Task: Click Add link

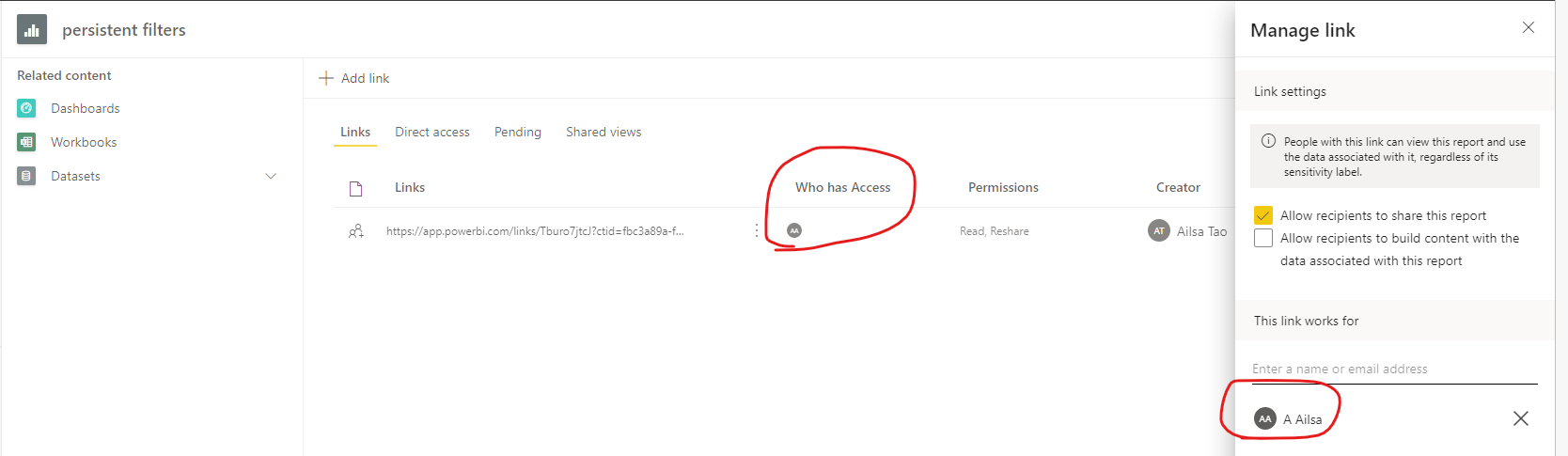Action: tap(365, 78)
